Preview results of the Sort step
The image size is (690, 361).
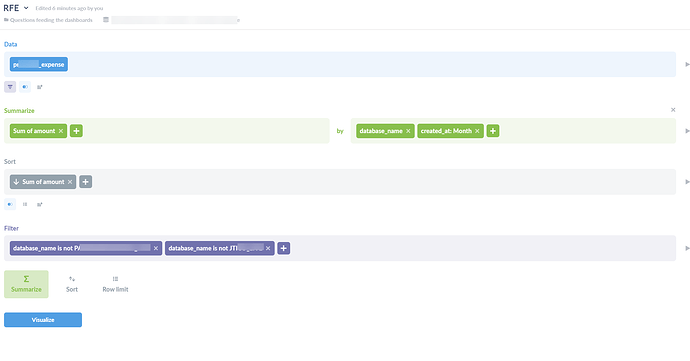(687, 182)
